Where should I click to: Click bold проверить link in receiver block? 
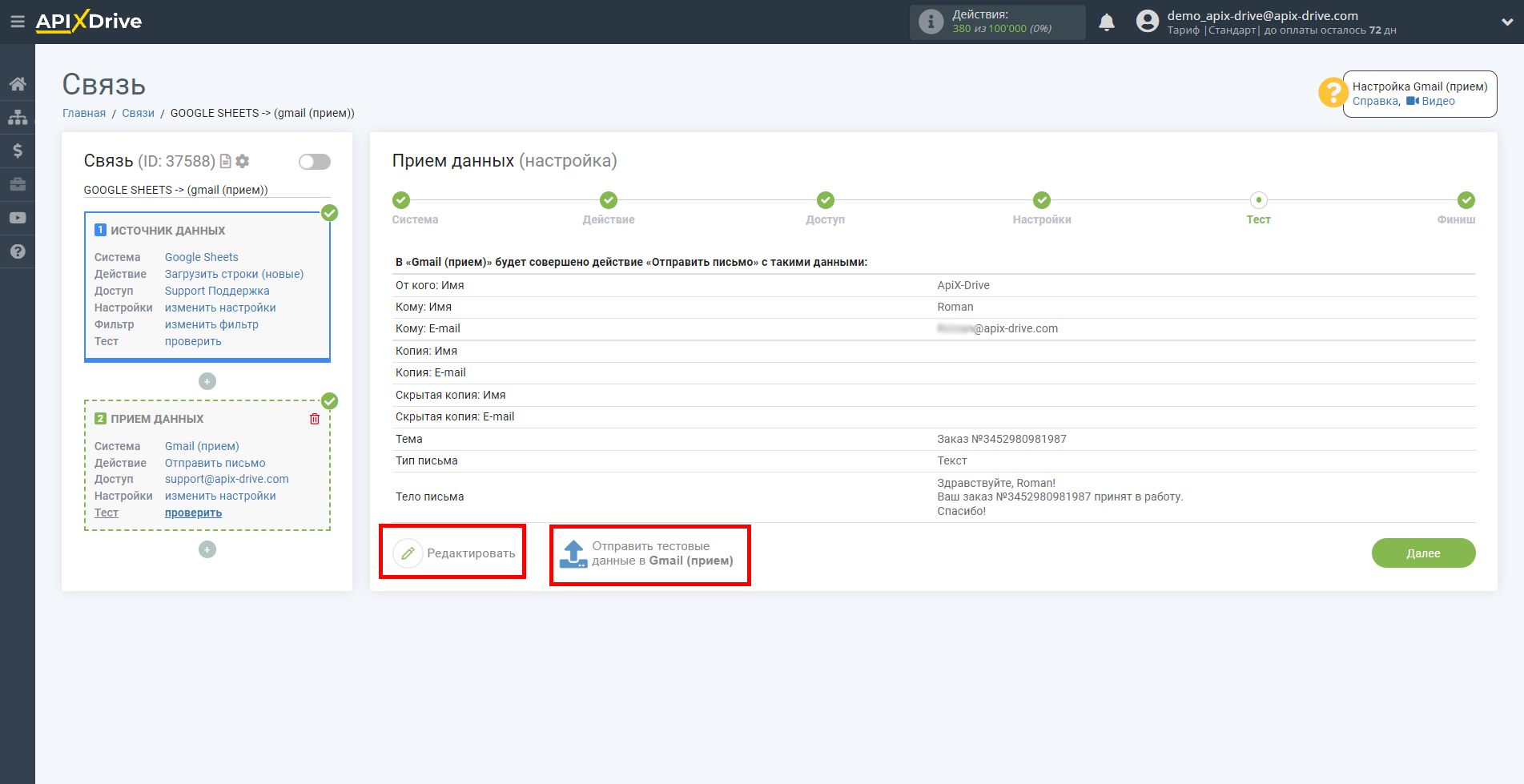(x=193, y=513)
